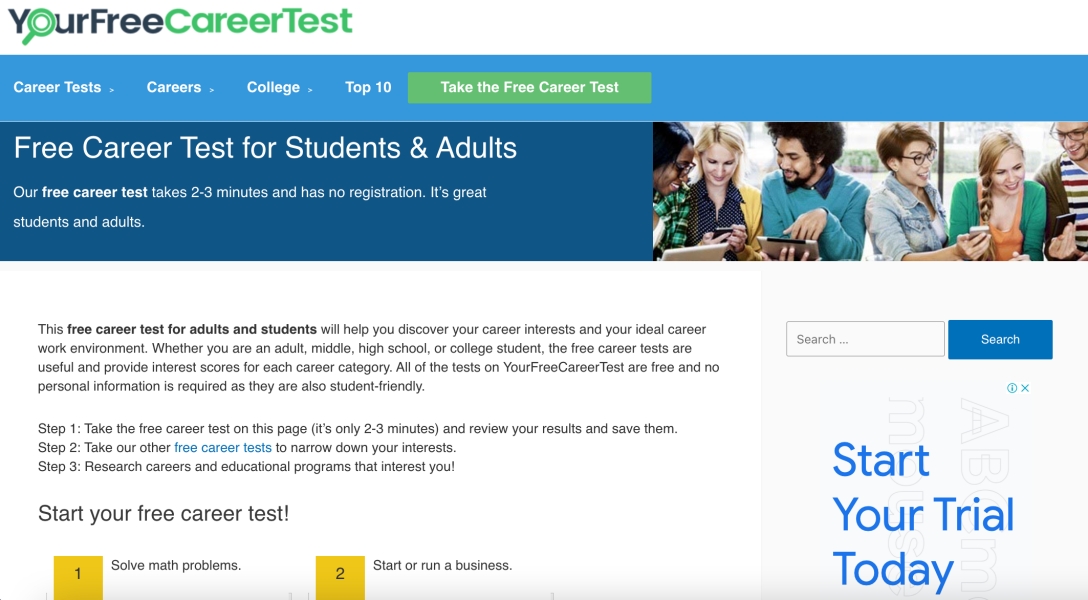Screen dimensions: 1088x600
Task: Open the Top 10 menu item
Action: tap(368, 87)
